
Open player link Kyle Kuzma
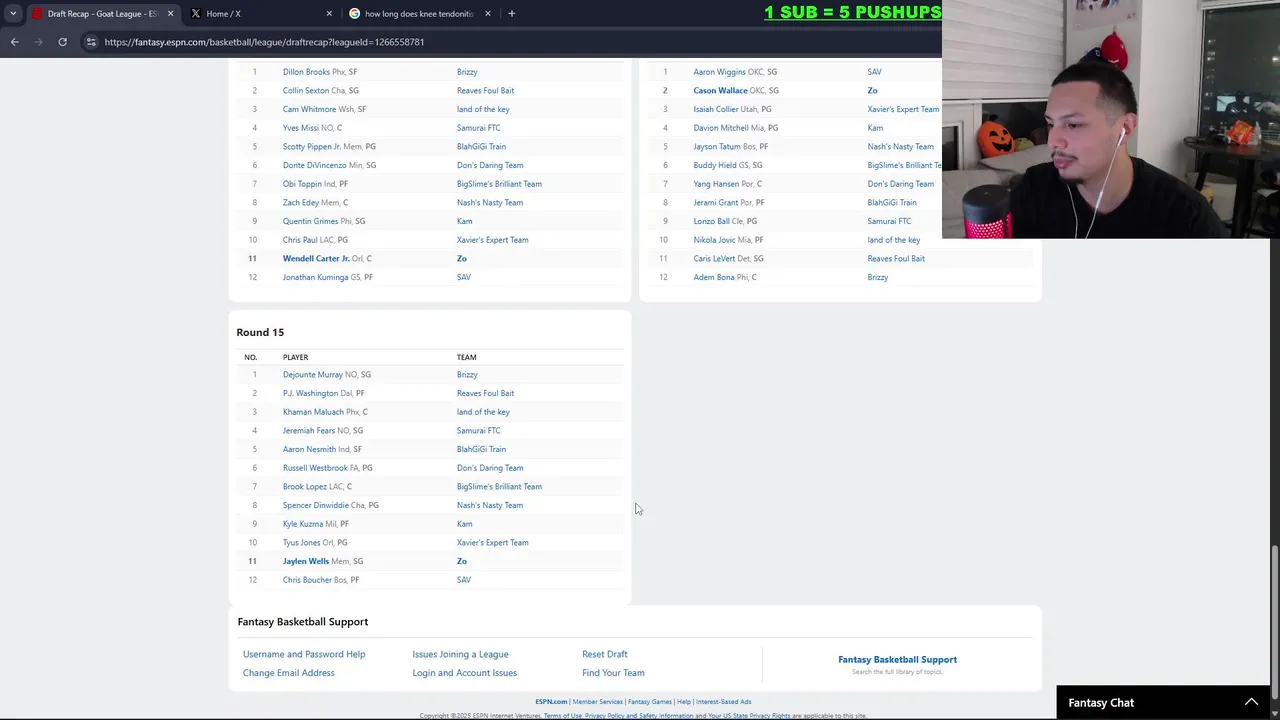tap(303, 524)
